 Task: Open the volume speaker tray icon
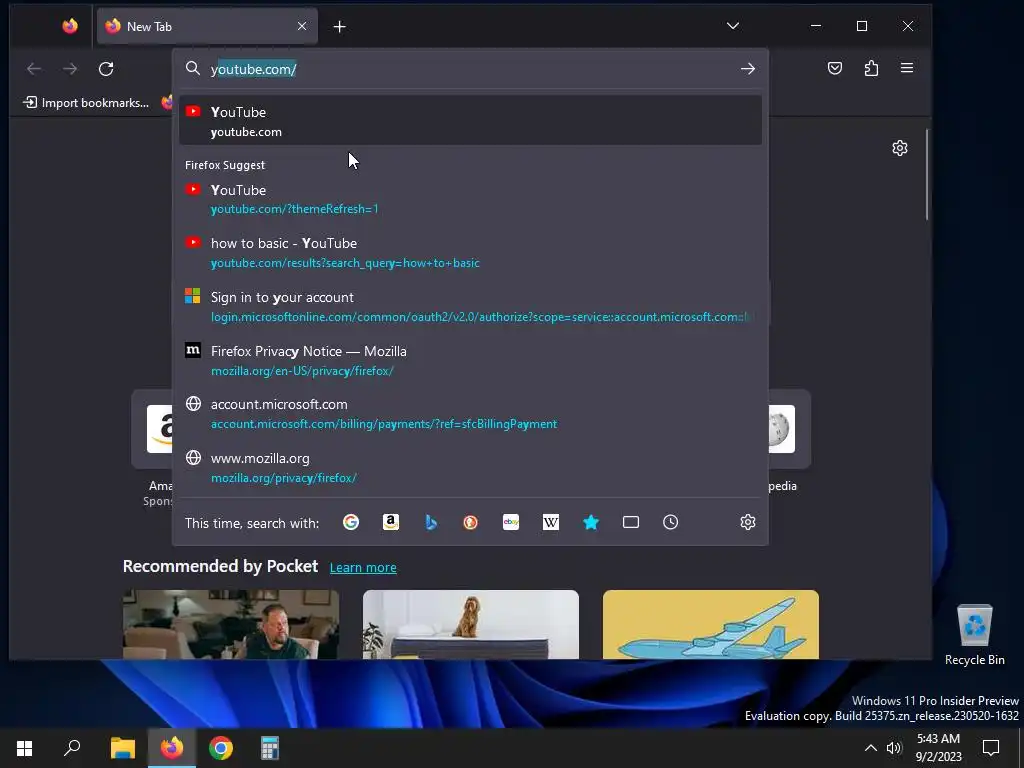[894, 748]
